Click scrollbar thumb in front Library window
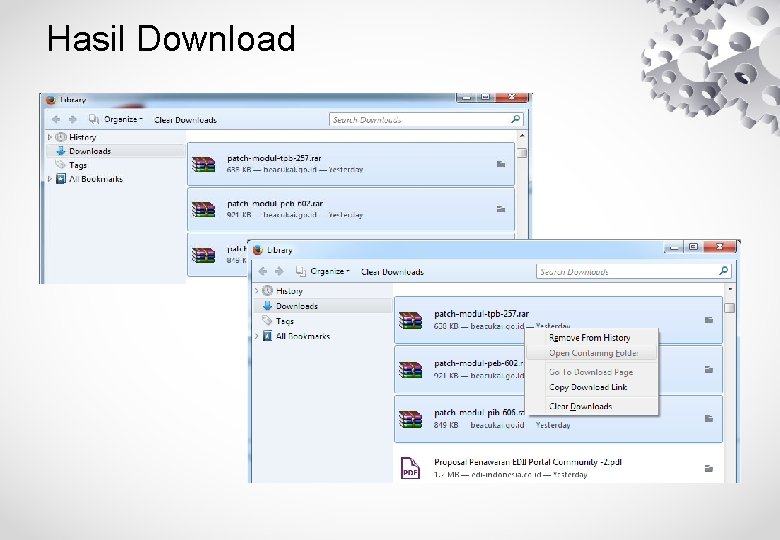This screenshot has height=540, width=780. (x=730, y=308)
